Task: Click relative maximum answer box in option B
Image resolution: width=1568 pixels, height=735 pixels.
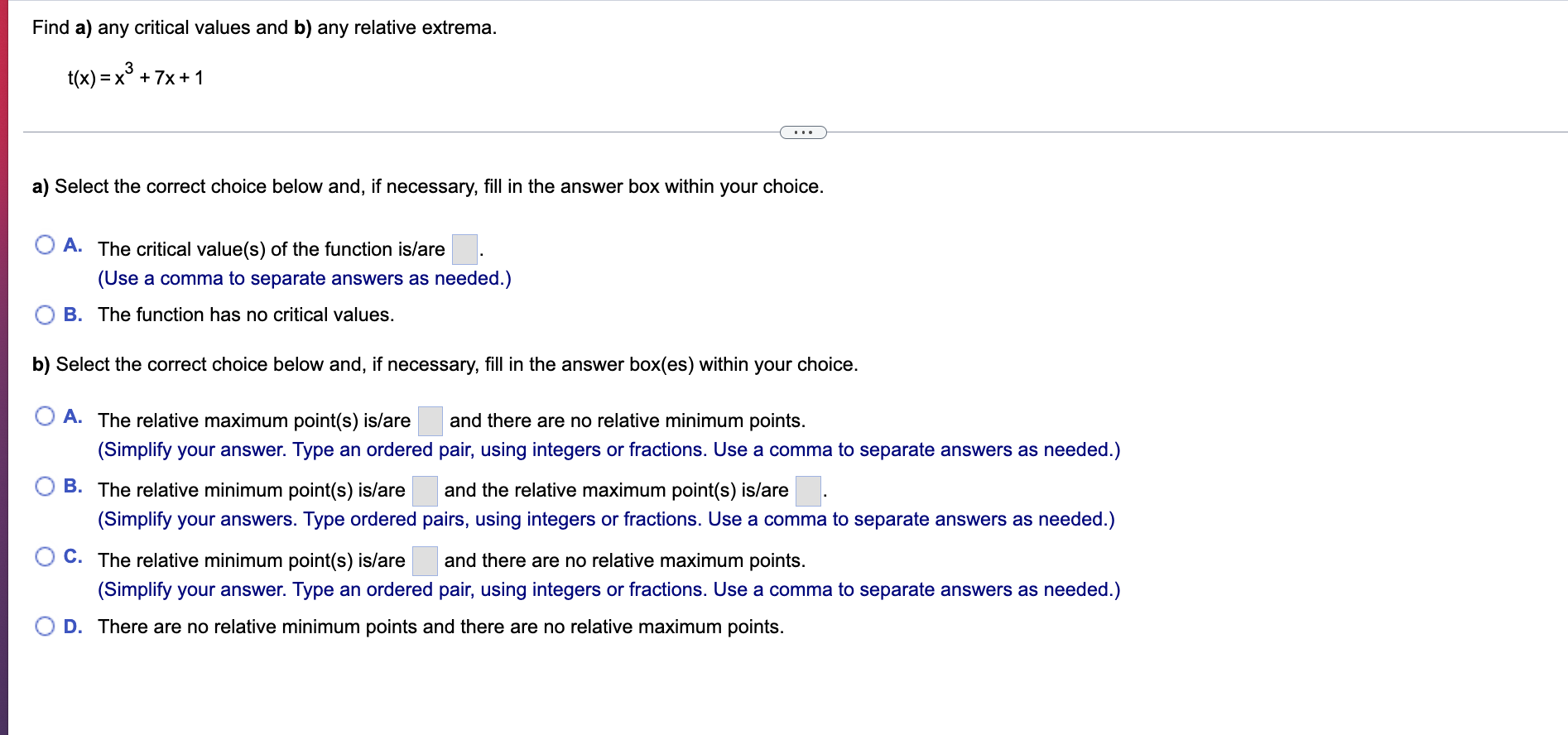Action: [808, 491]
